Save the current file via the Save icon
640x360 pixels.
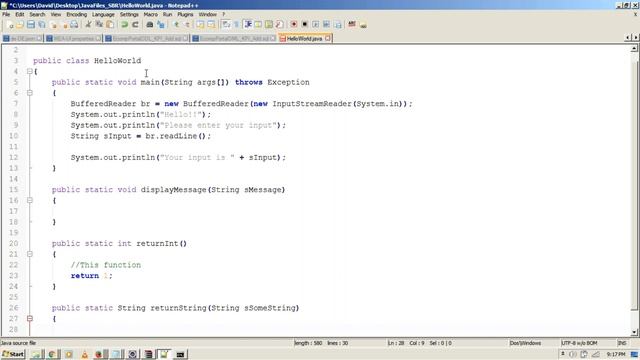(31, 25)
